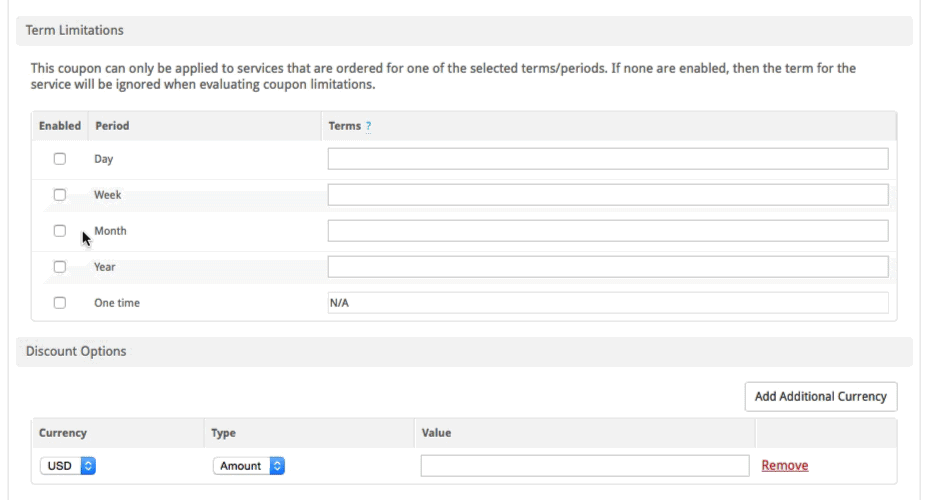Tick the Month period checkbox
The width and height of the screenshot is (930, 500).
tap(60, 231)
